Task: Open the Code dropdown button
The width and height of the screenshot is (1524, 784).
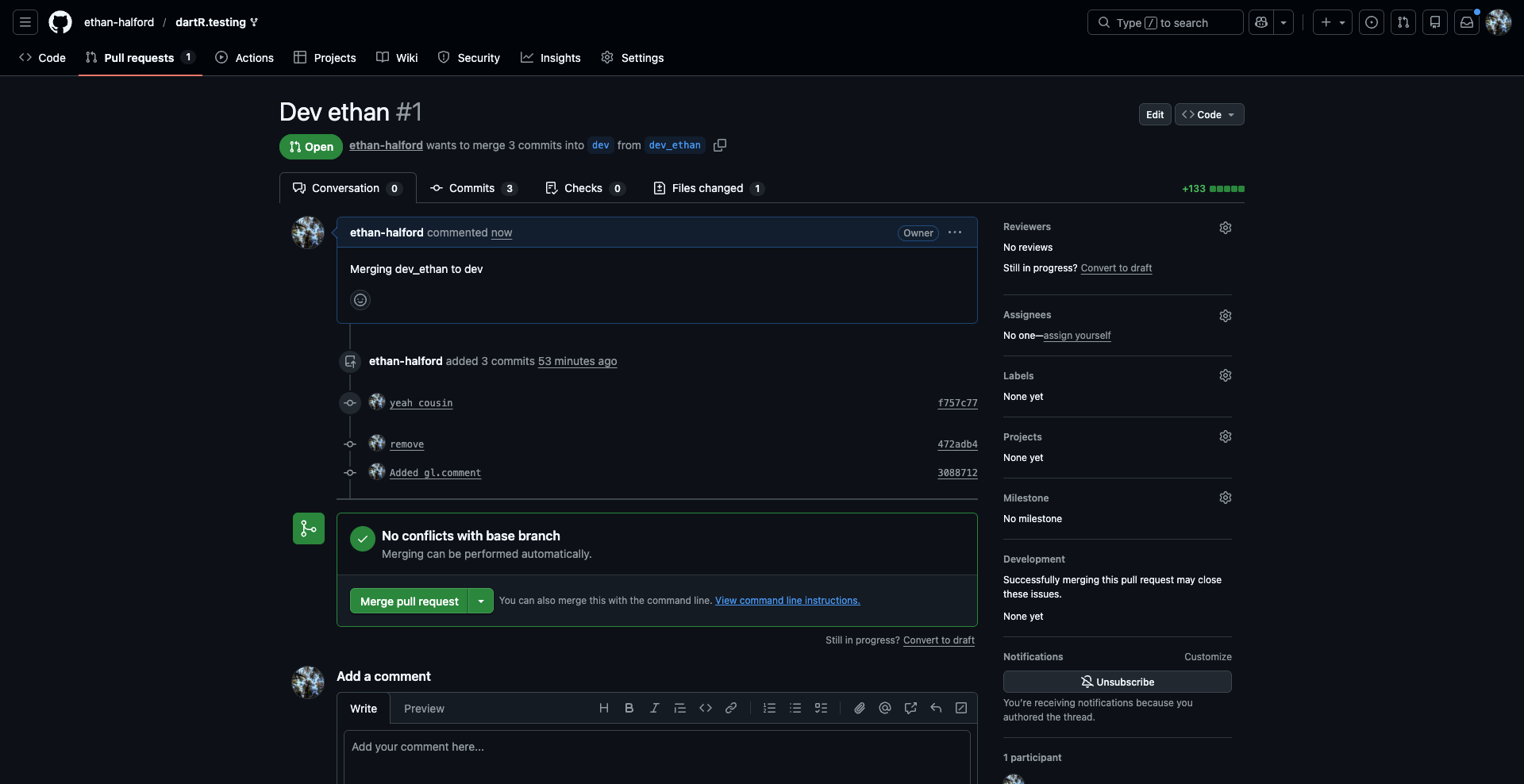Action: click(1209, 114)
